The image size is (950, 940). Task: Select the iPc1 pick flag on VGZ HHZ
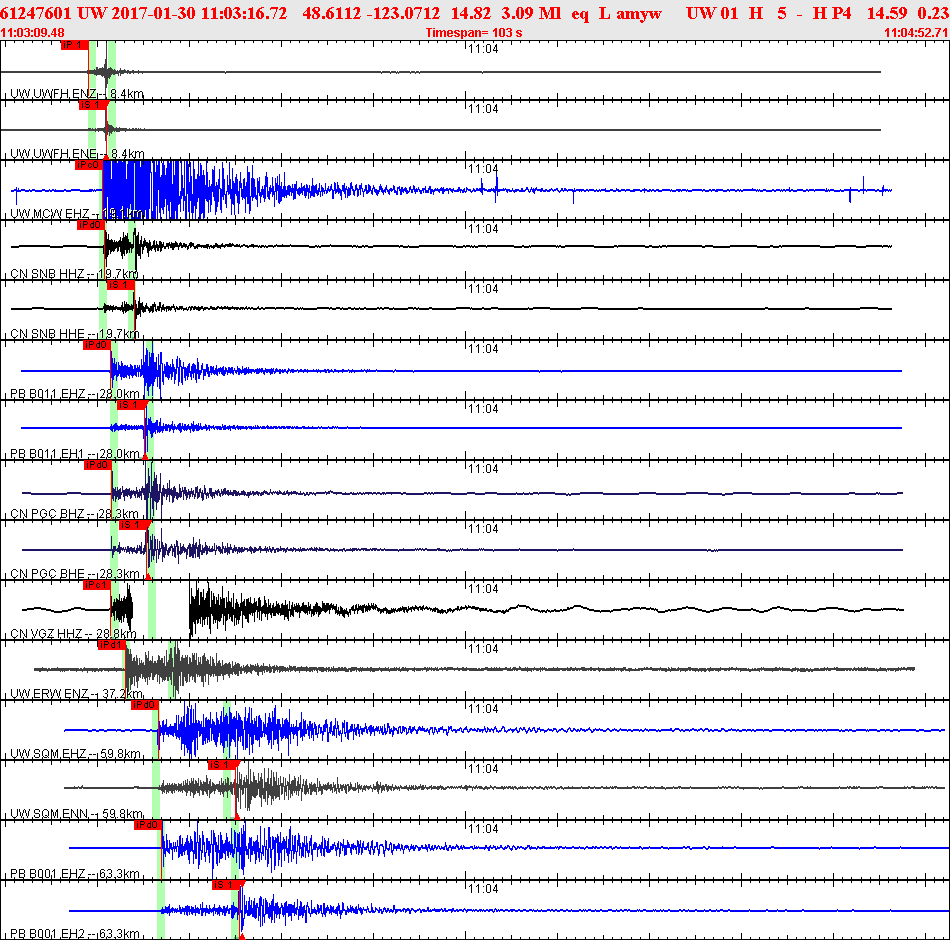click(95, 585)
